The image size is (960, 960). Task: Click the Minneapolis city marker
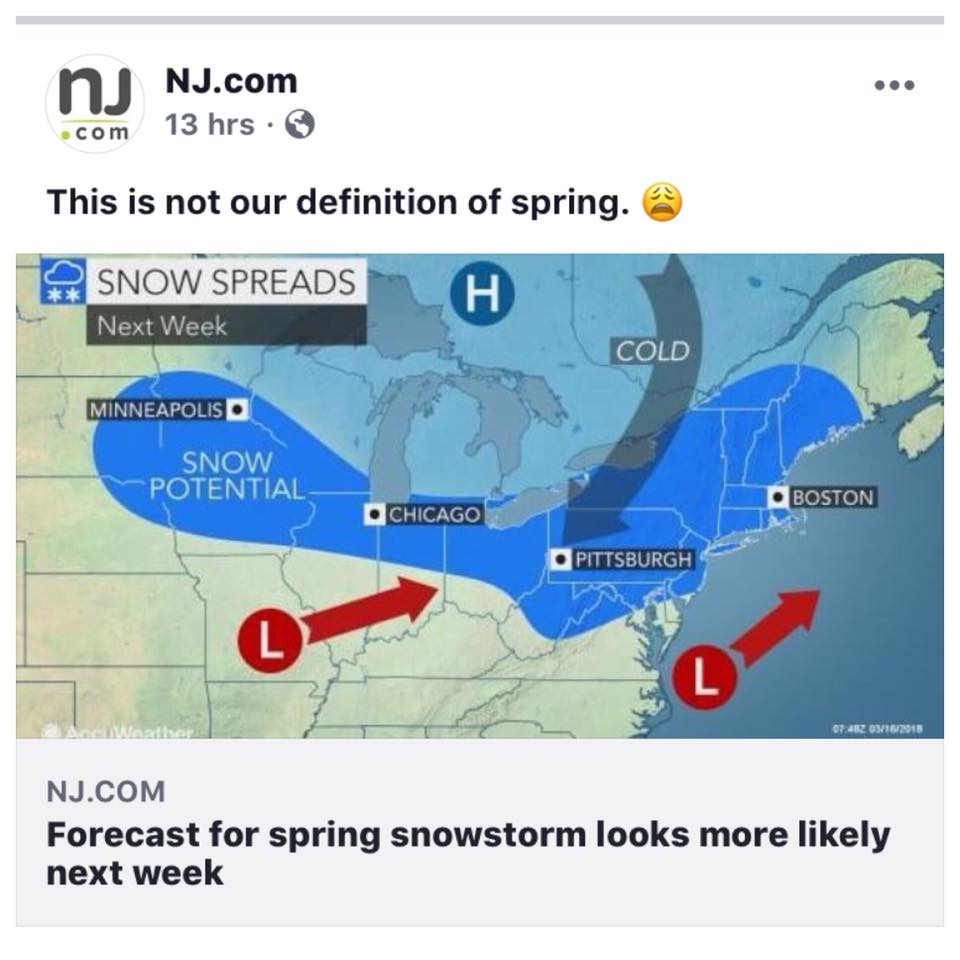[236, 409]
